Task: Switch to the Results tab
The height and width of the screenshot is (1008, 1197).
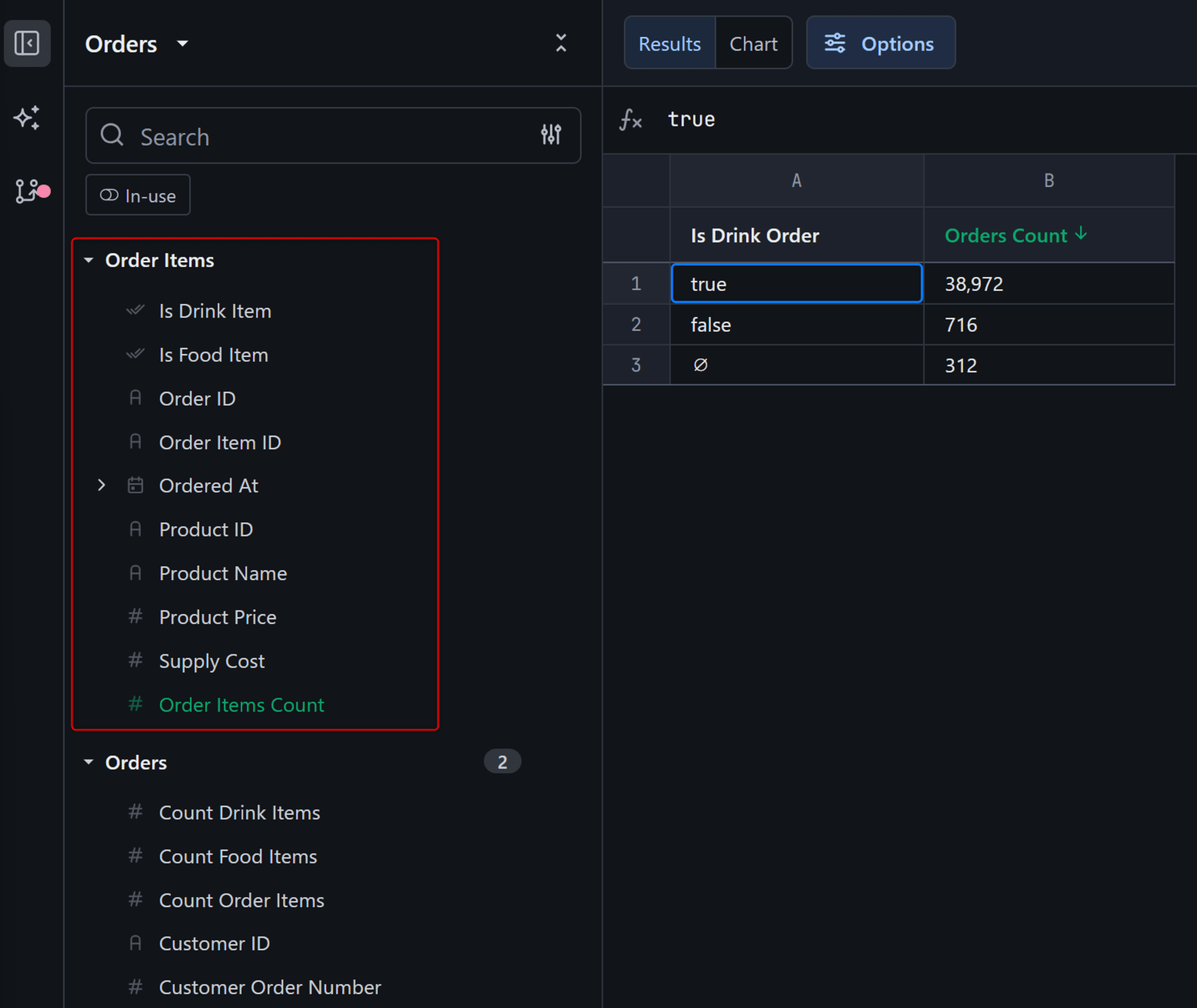Action: click(x=670, y=43)
